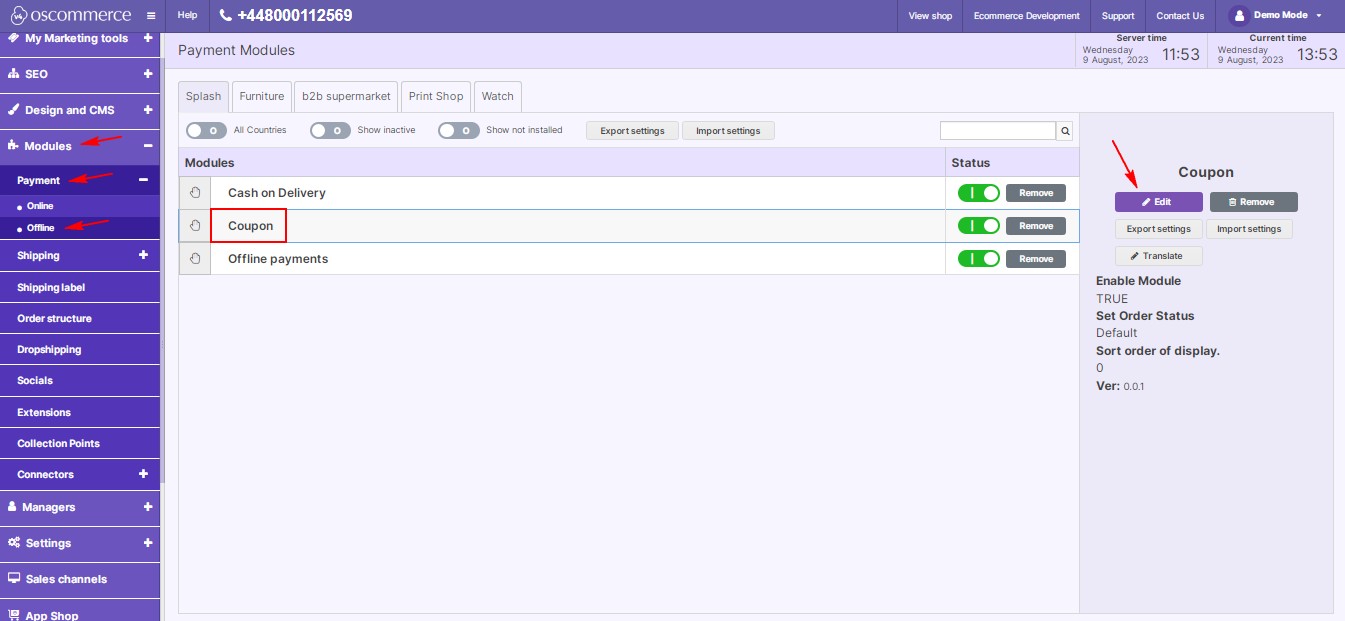Image resolution: width=1345 pixels, height=621 pixels.
Task: Click the Settings gear icon in the sidebar
Action: click(x=14, y=544)
